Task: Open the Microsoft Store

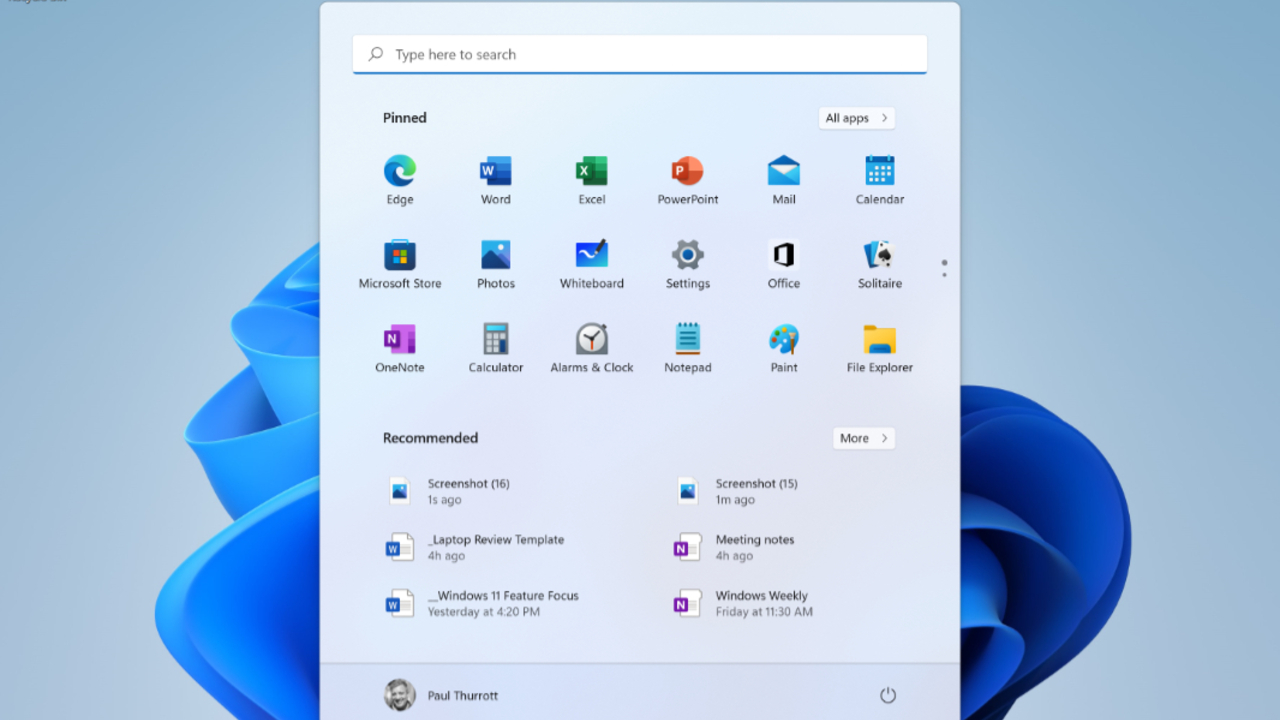Action: 400,264
